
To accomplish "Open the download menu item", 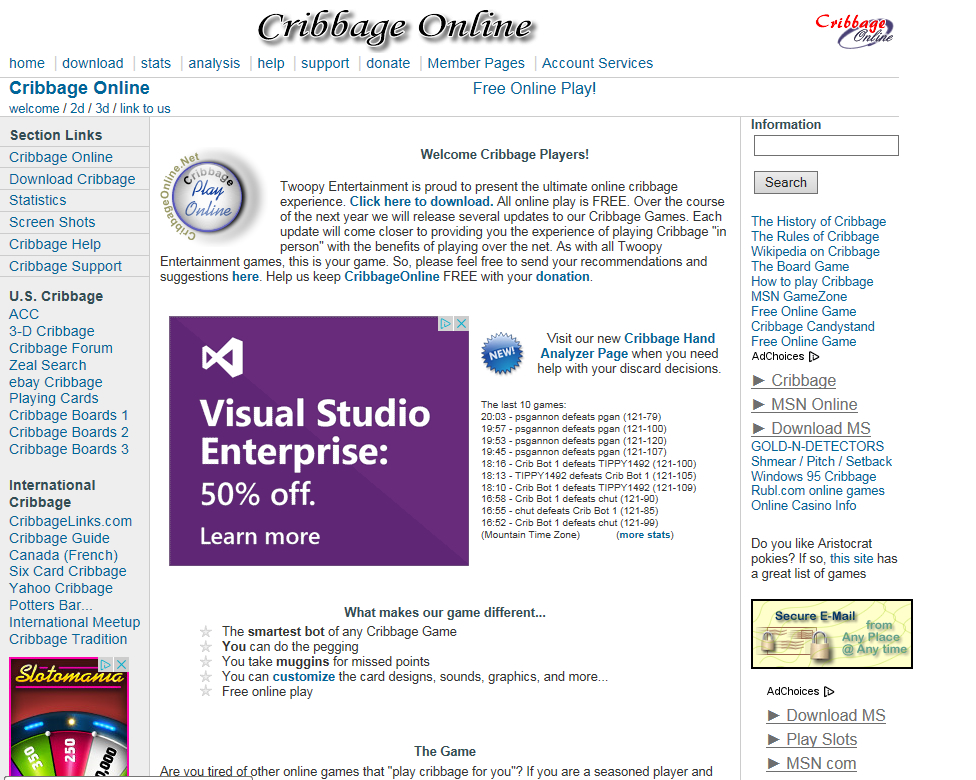I will point(93,63).
